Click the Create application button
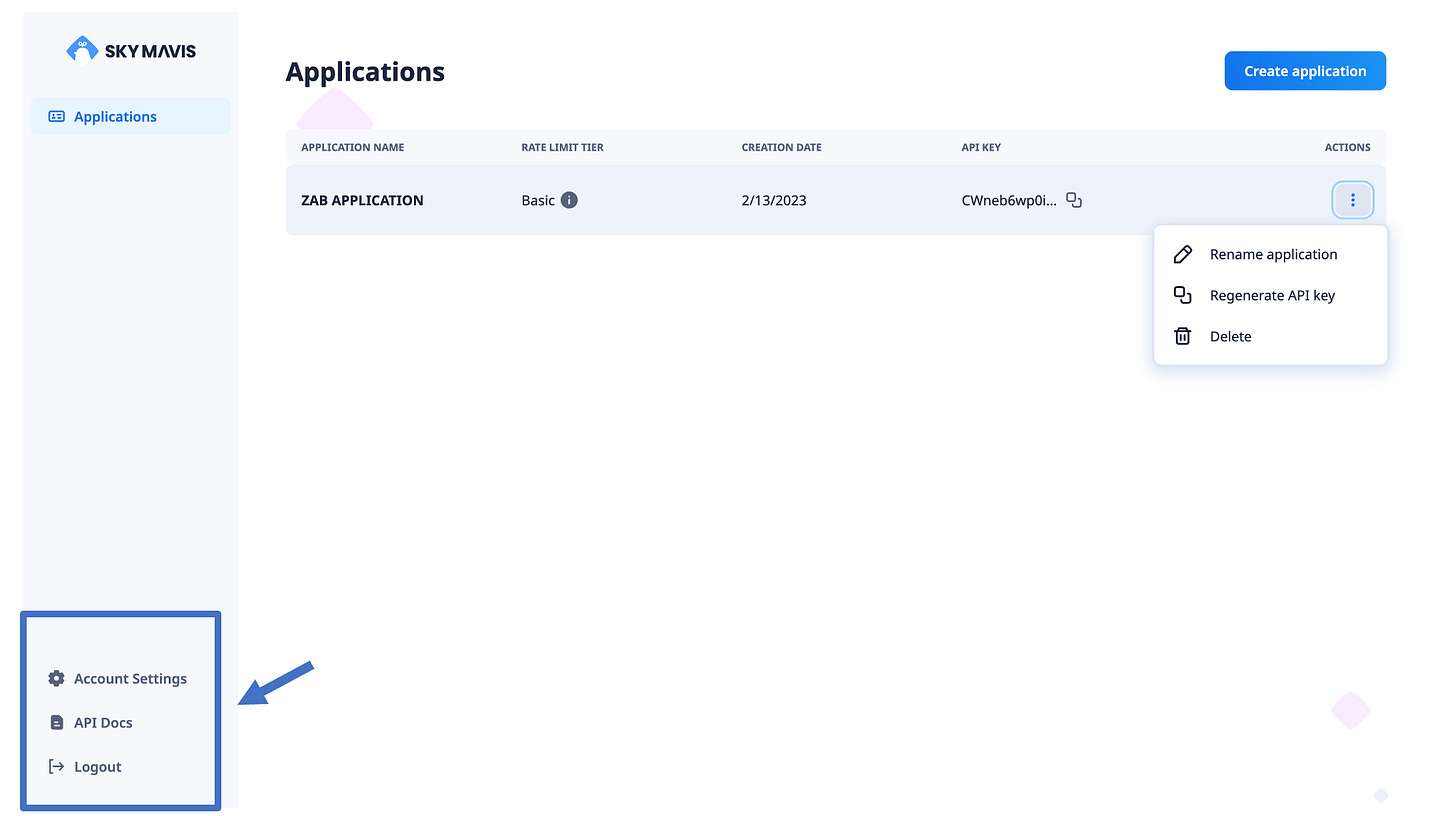1456x816 pixels. click(x=1305, y=71)
